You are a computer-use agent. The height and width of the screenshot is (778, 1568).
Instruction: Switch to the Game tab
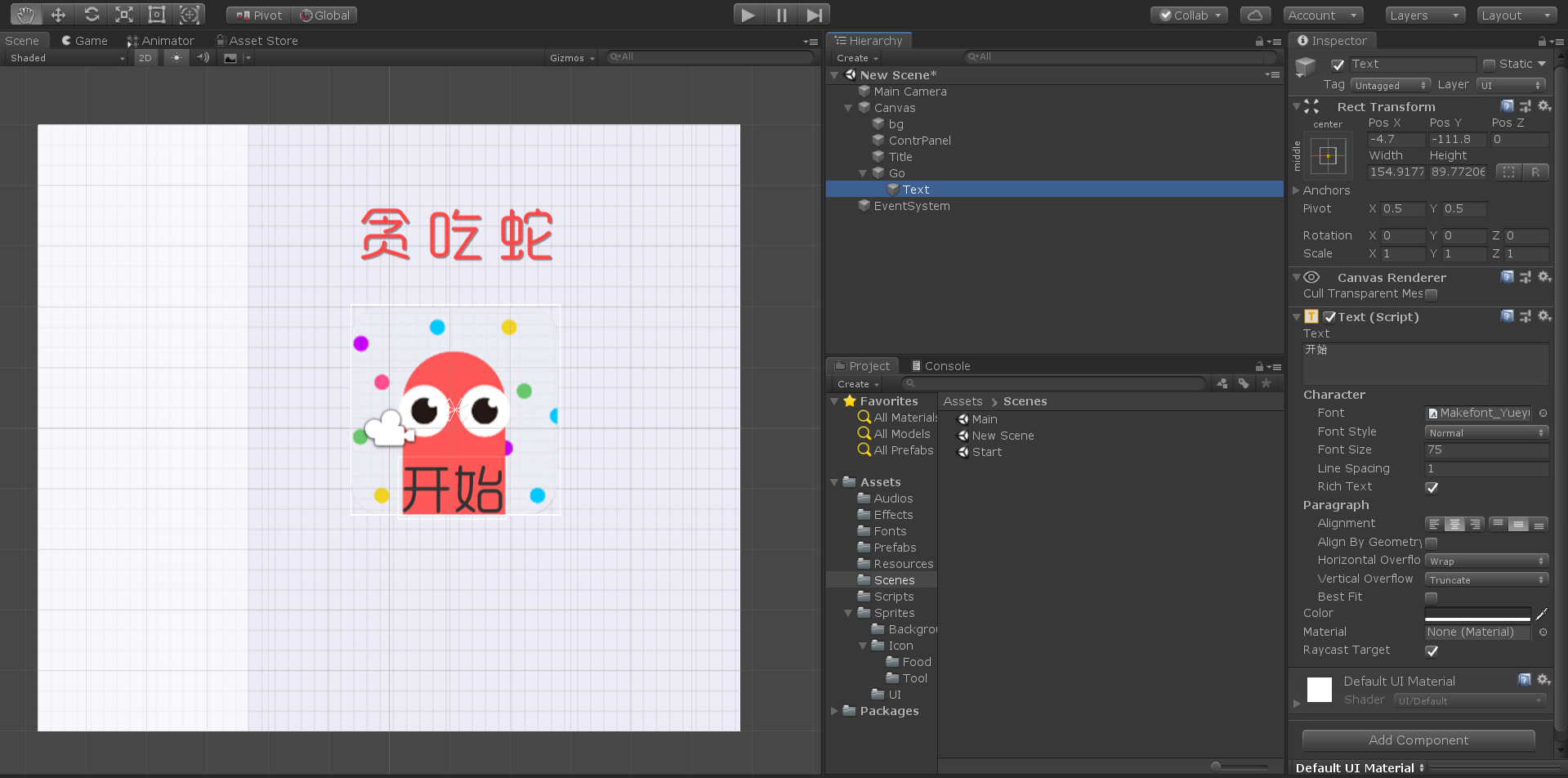click(84, 40)
